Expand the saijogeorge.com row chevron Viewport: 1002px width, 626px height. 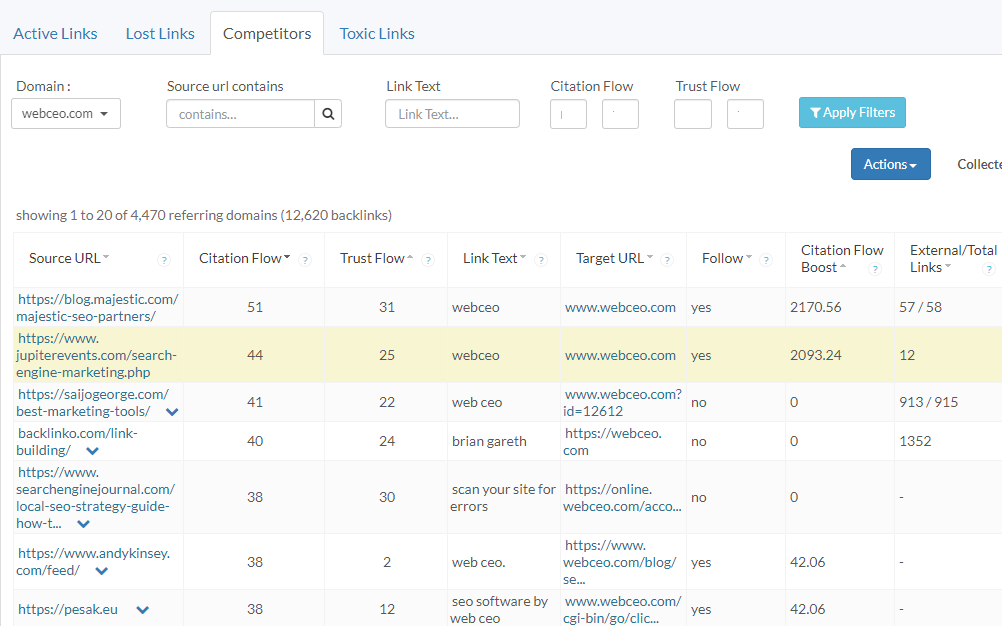[172, 412]
